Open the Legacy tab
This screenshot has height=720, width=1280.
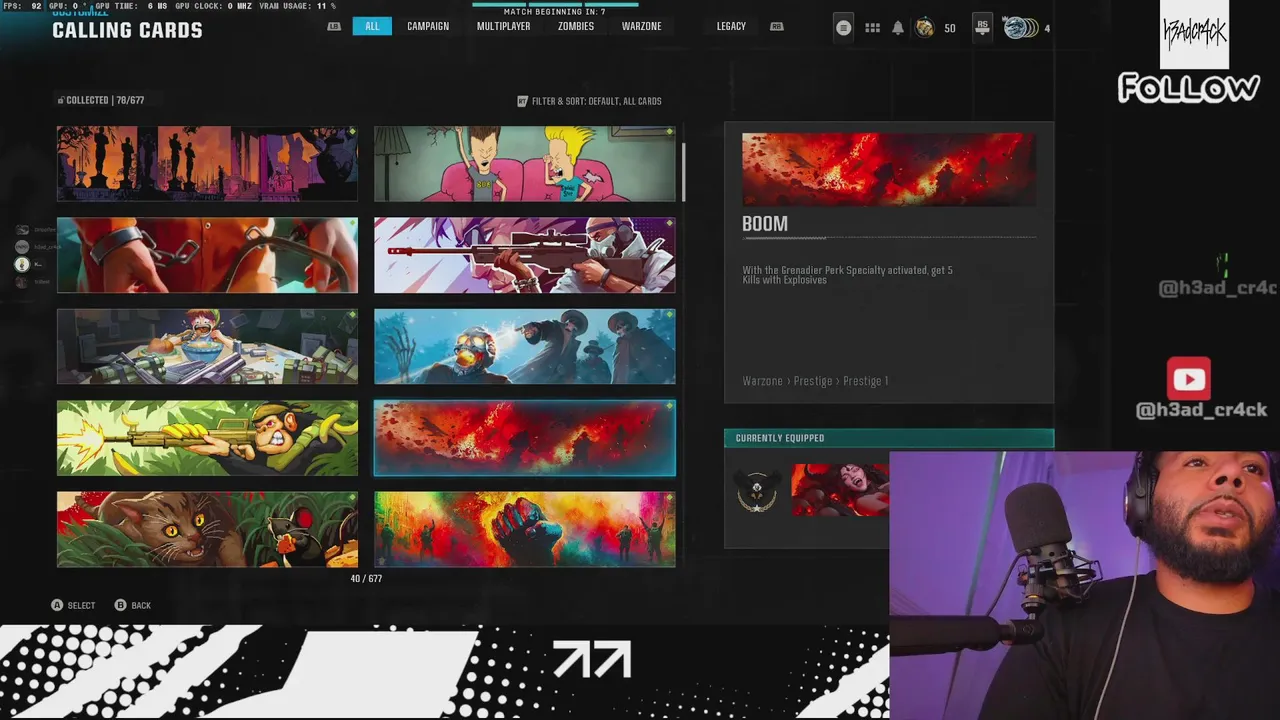pos(731,26)
